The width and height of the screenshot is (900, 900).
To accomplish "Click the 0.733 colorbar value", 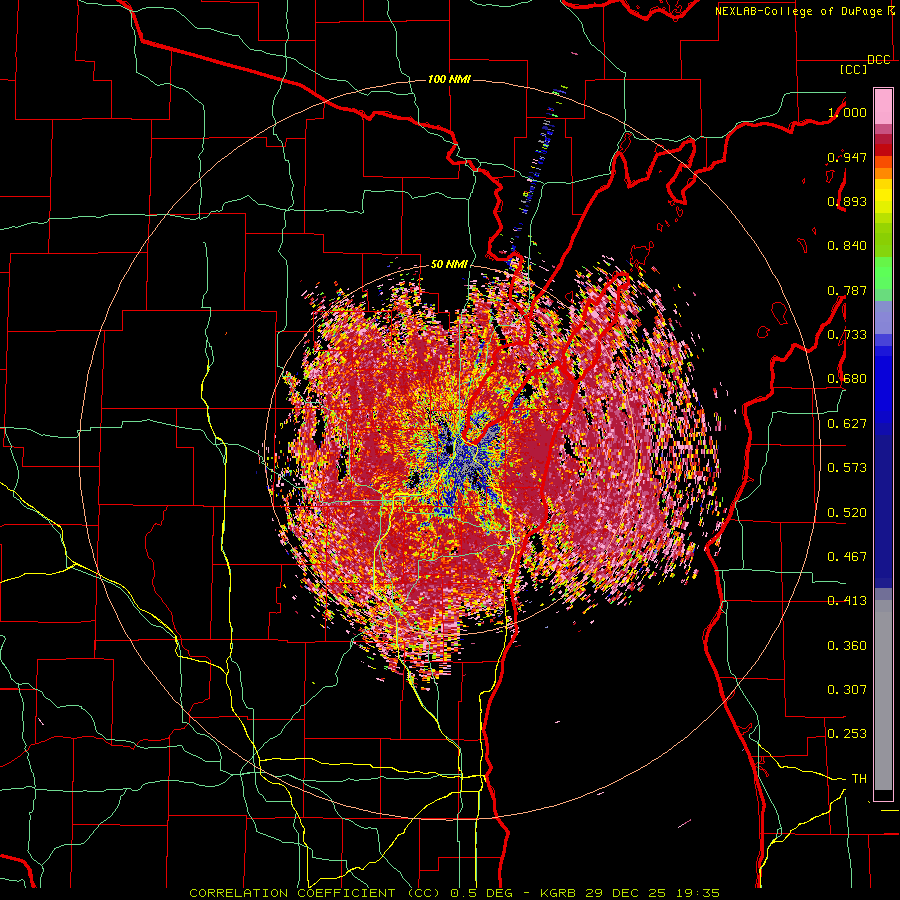I will pyautogui.click(x=847, y=335).
